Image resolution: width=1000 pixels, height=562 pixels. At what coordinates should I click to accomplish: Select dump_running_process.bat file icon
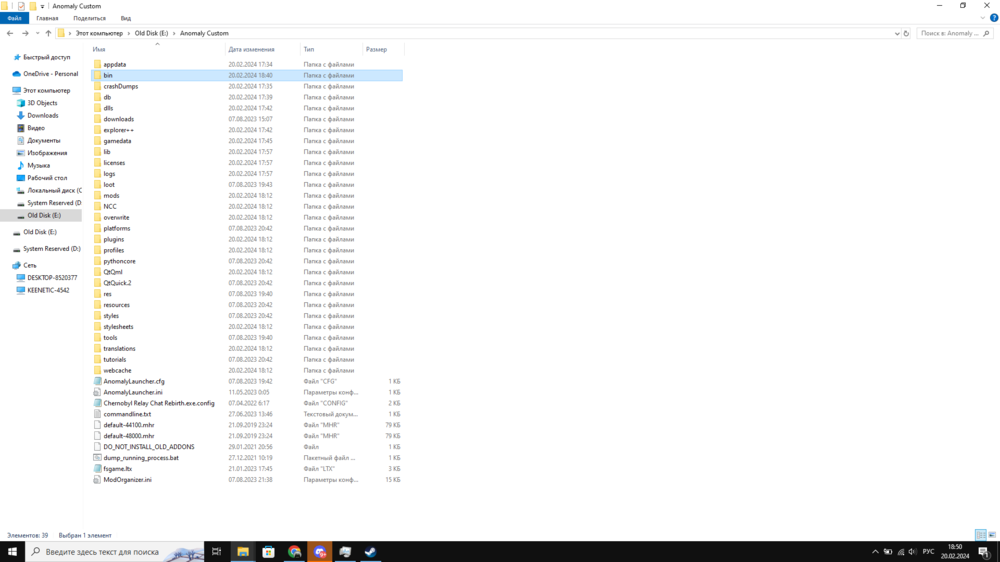[97, 458]
